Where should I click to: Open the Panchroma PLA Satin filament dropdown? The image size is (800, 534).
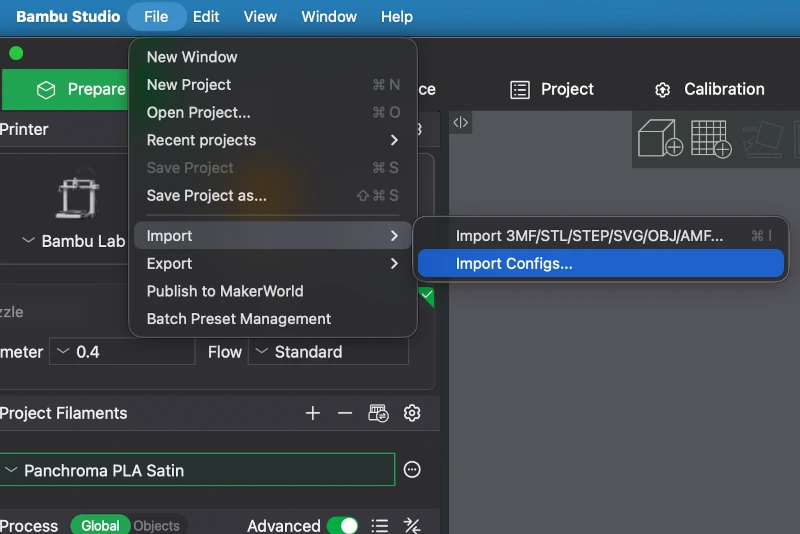click(197, 470)
